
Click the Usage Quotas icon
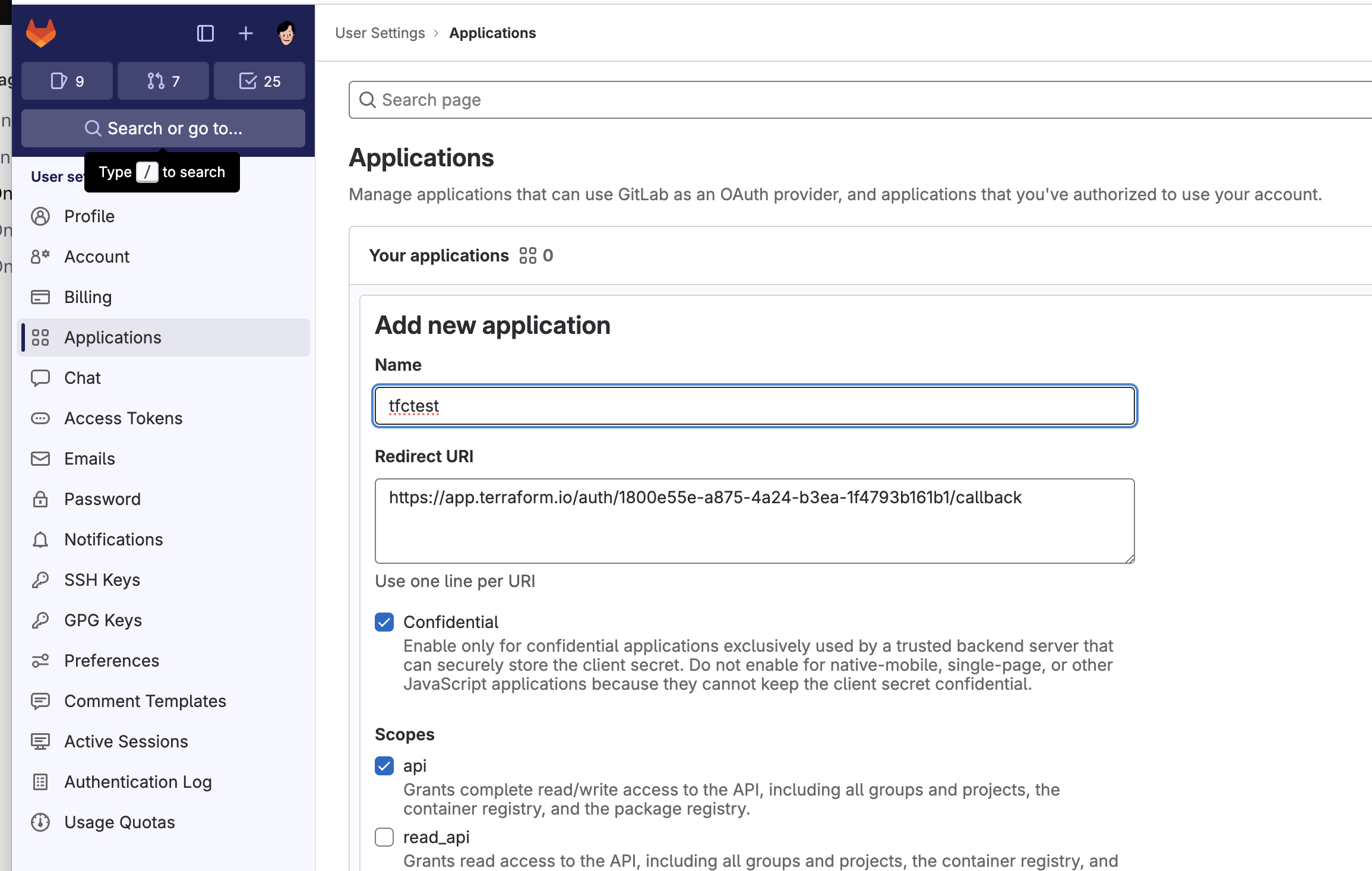coord(40,822)
